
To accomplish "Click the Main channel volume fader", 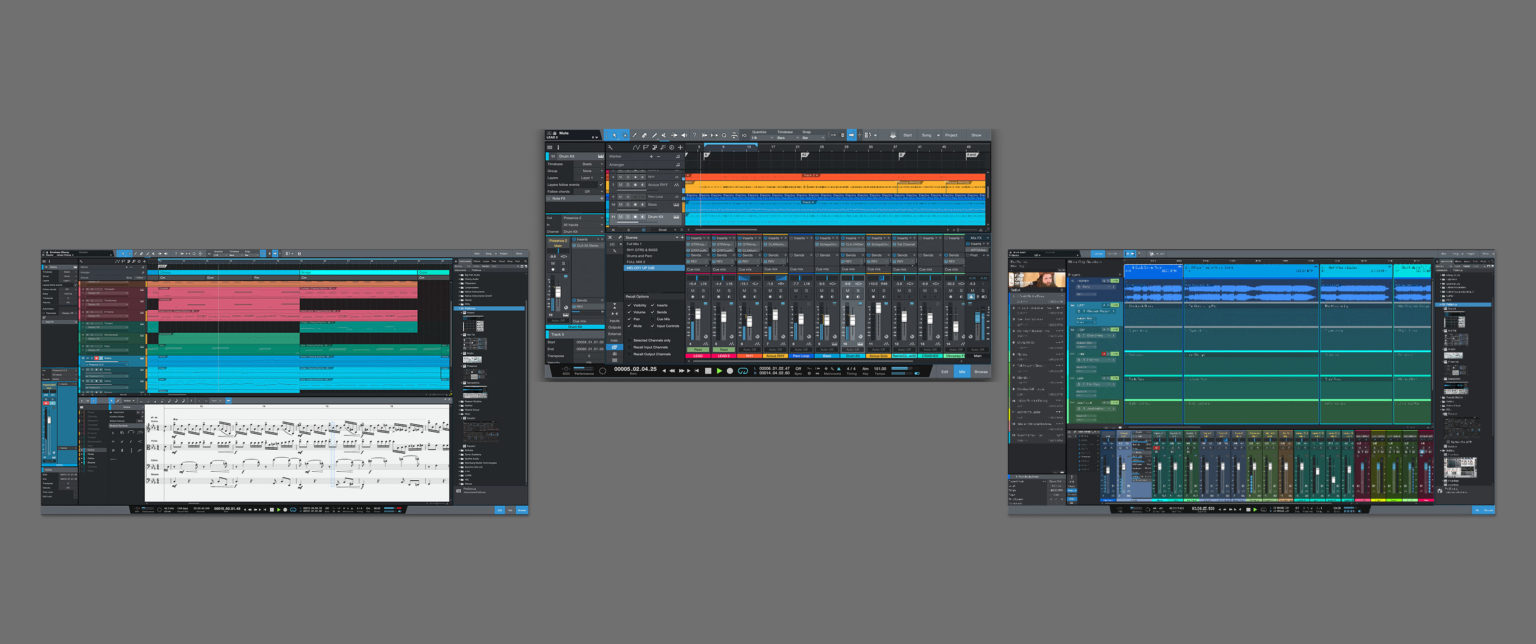I will tap(977, 320).
